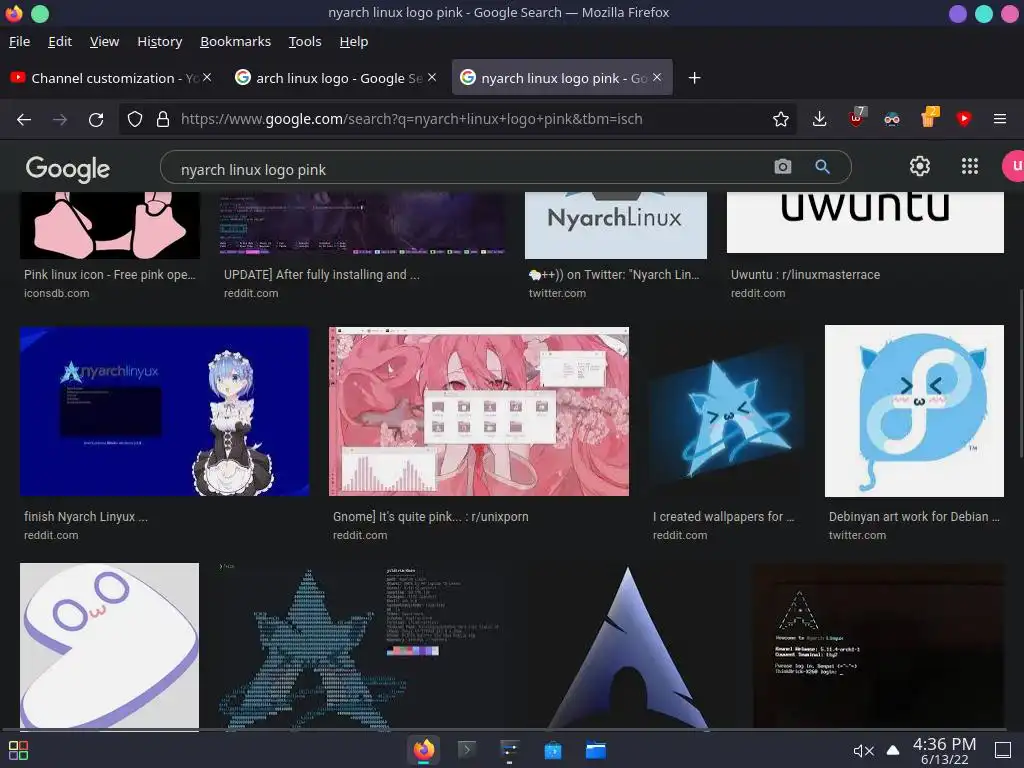Open the Google apps grid

[x=970, y=167]
